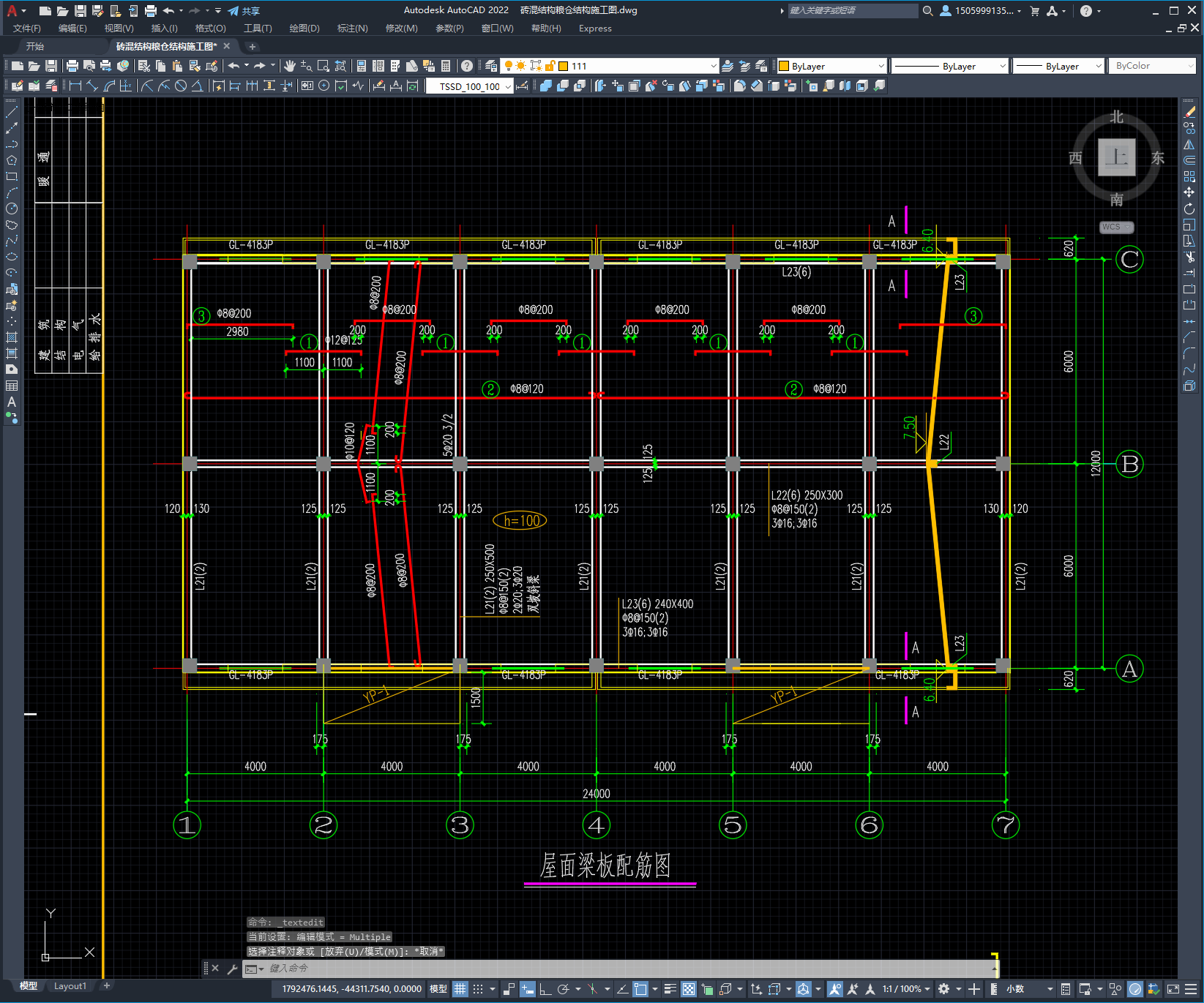
Task: Click the Zoom Window icon
Action: tap(324, 66)
